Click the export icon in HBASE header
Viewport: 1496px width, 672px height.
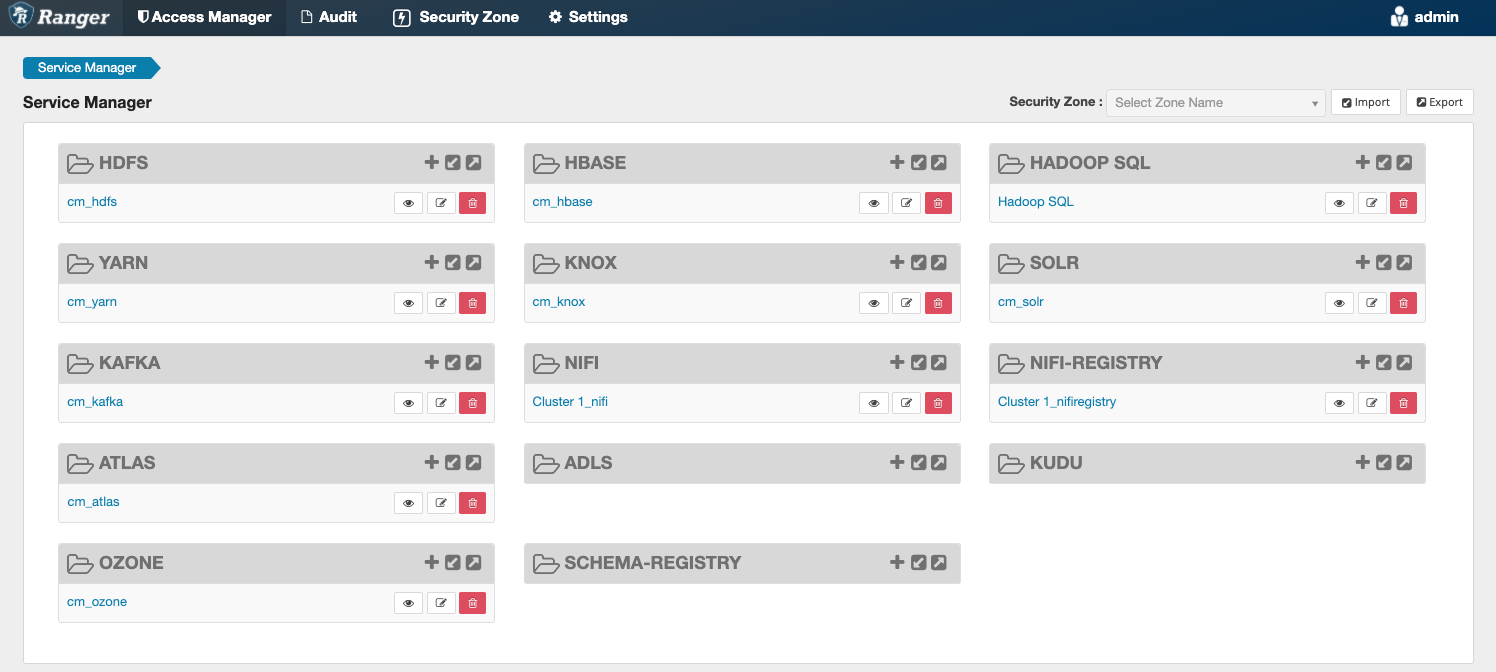[939, 162]
